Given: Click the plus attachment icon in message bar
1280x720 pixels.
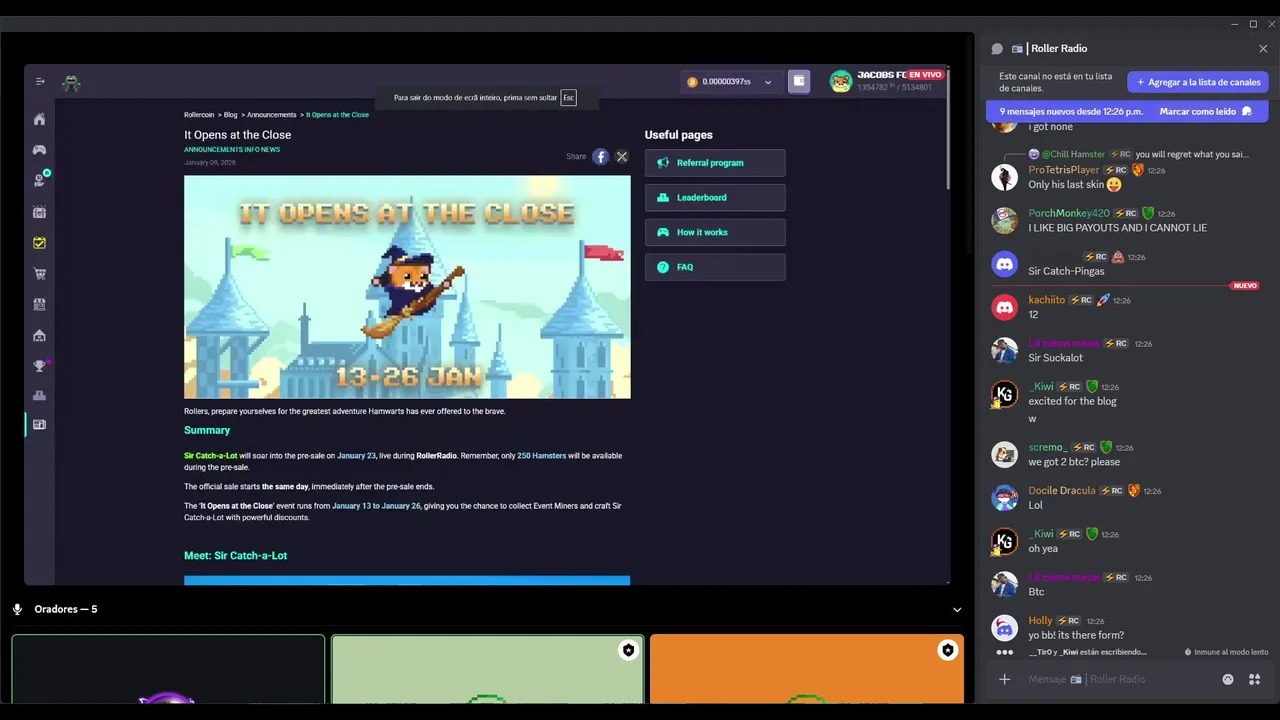Looking at the screenshot, I should click(1005, 679).
